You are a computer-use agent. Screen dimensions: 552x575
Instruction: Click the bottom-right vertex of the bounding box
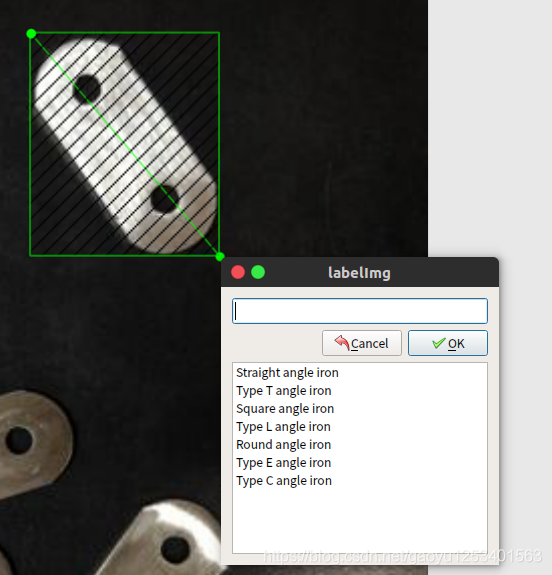point(220,257)
